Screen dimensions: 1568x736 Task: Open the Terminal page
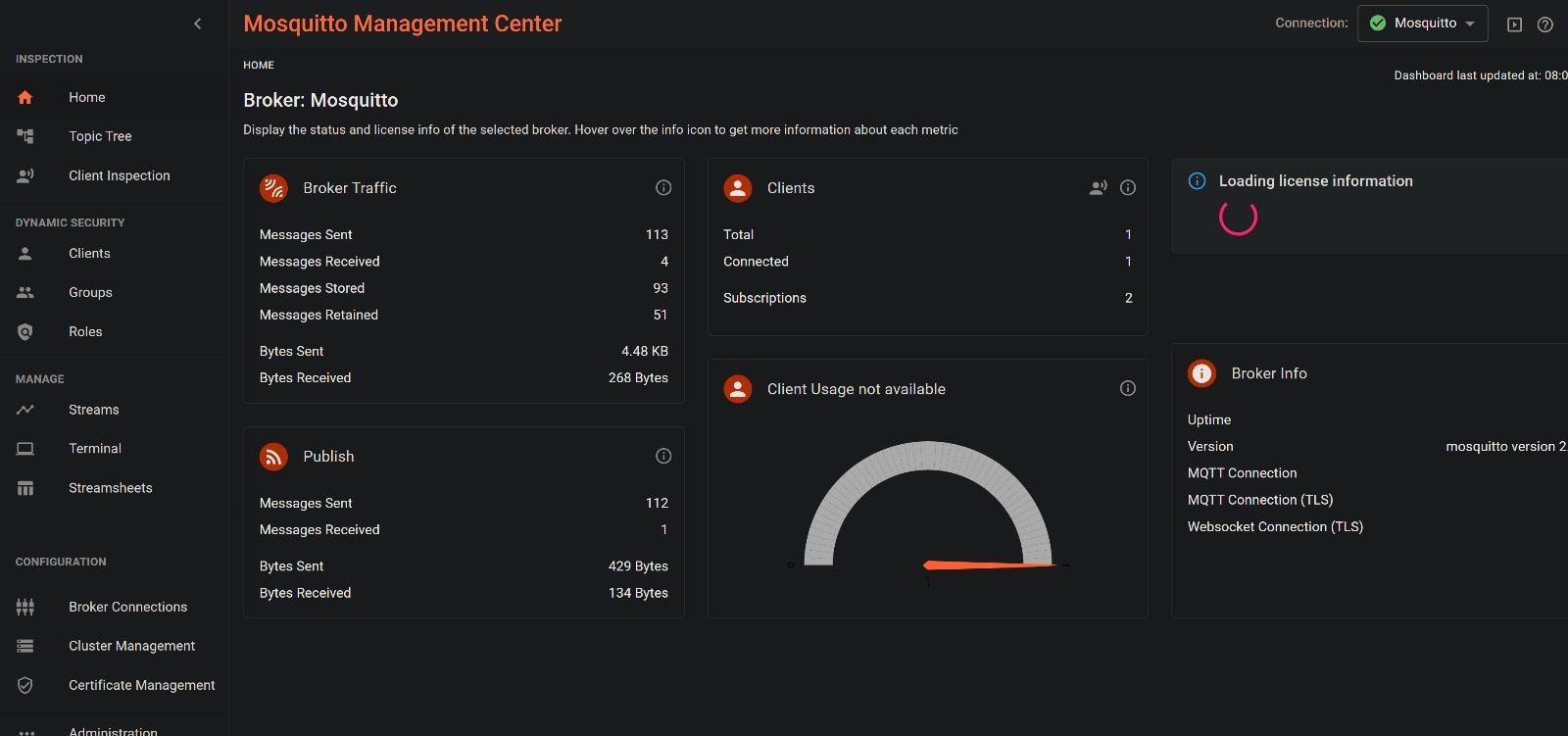[x=95, y=448]
